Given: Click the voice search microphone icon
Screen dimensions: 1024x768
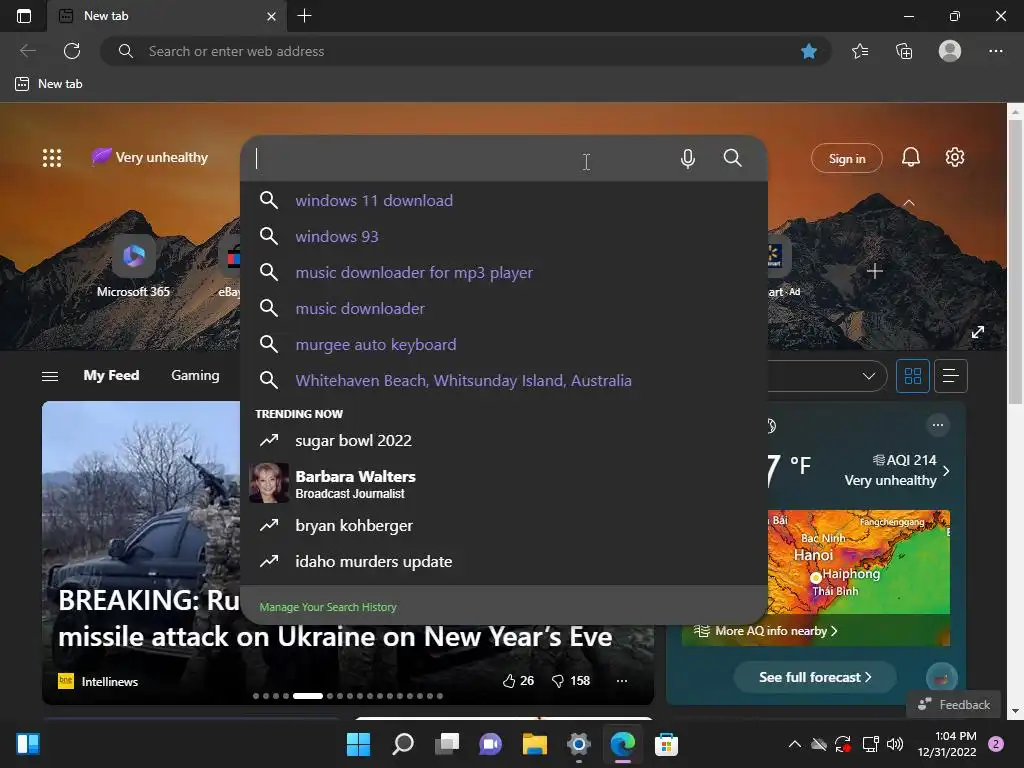Looking at the screenshot, I should click(688, 159).
